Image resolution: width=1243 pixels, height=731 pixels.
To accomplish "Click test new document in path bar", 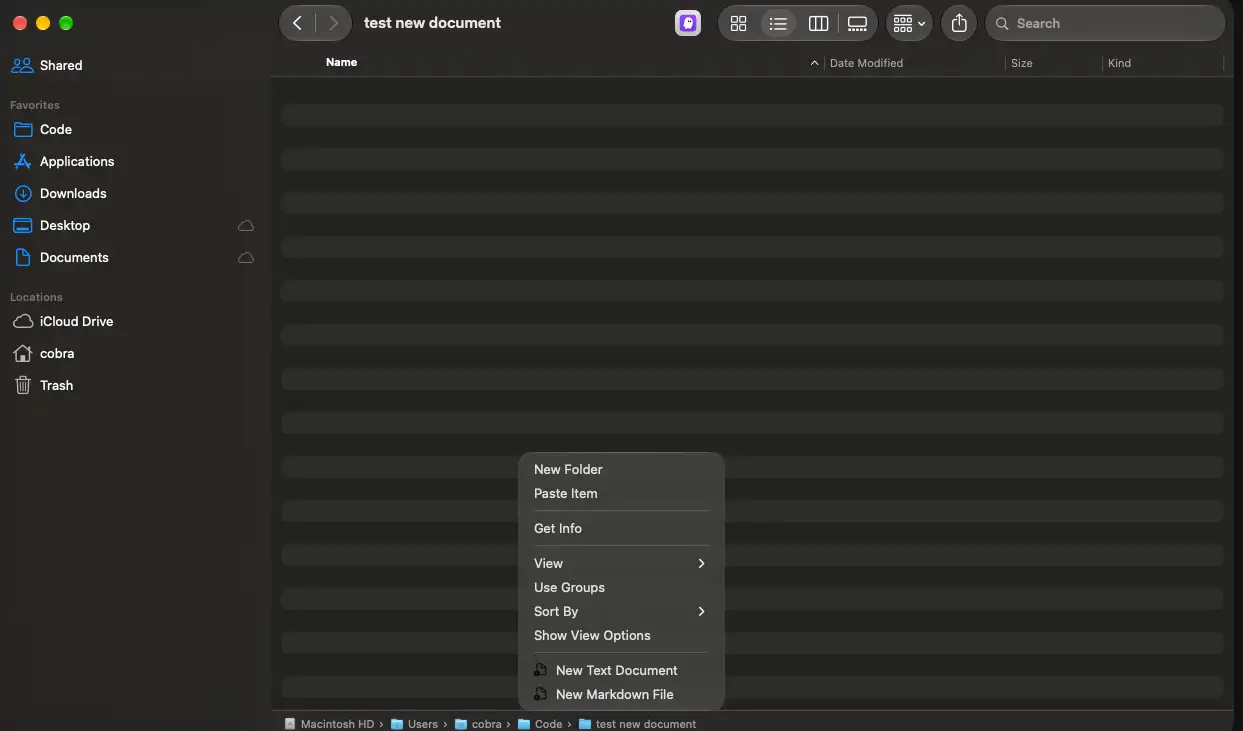I will click(x=637, y=724).
